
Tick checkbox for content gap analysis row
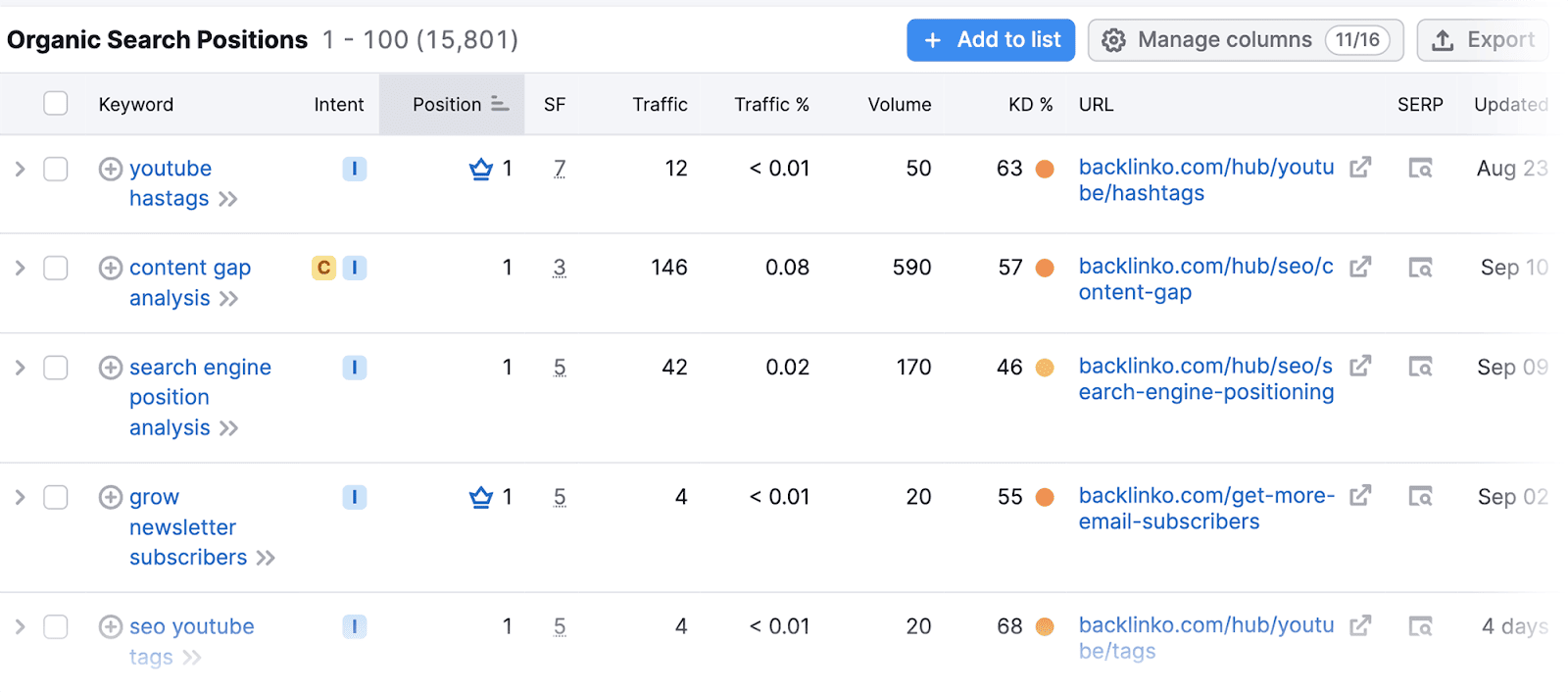point(56,268)
